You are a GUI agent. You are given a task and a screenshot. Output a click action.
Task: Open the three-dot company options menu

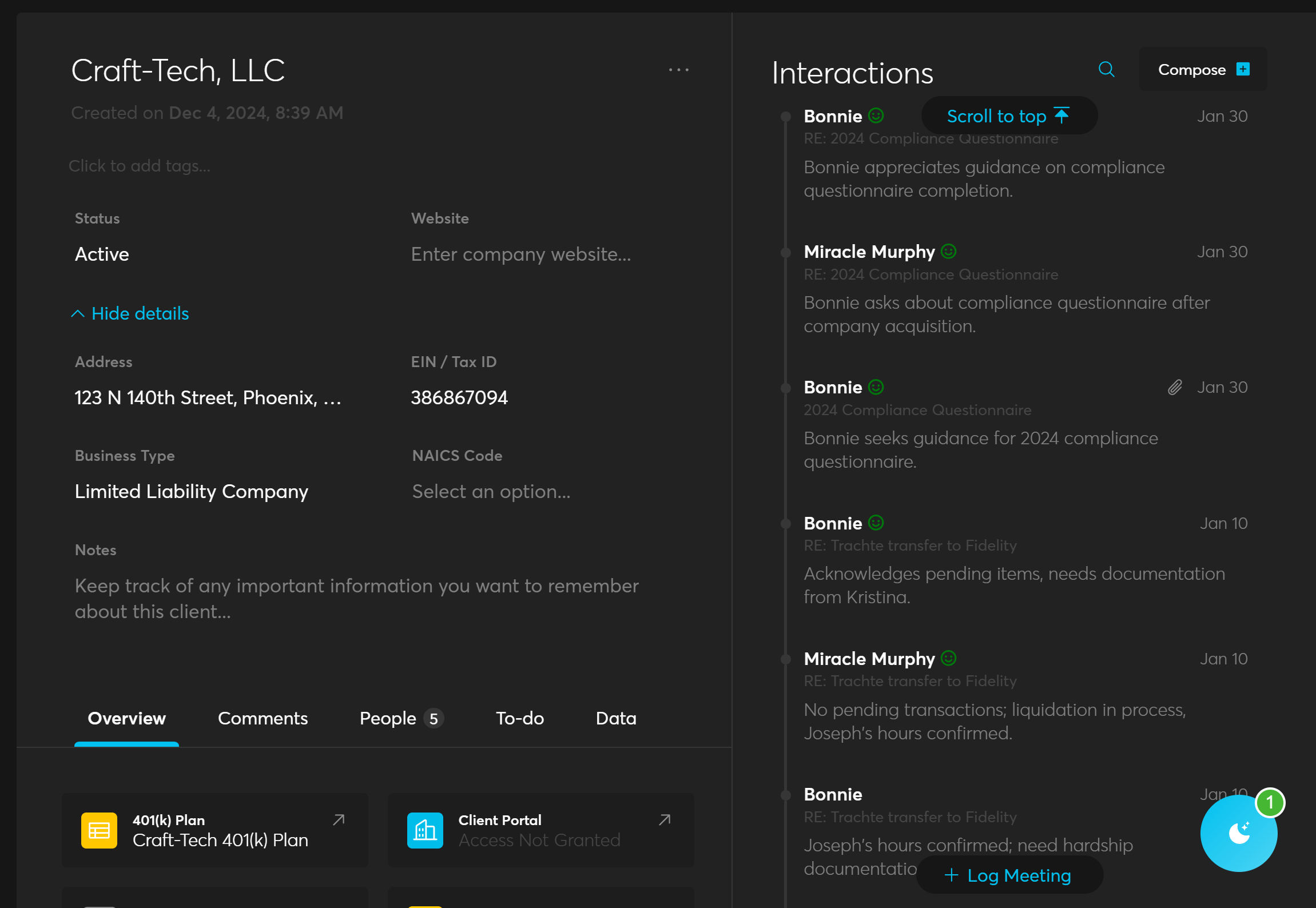tap(678, 70)
